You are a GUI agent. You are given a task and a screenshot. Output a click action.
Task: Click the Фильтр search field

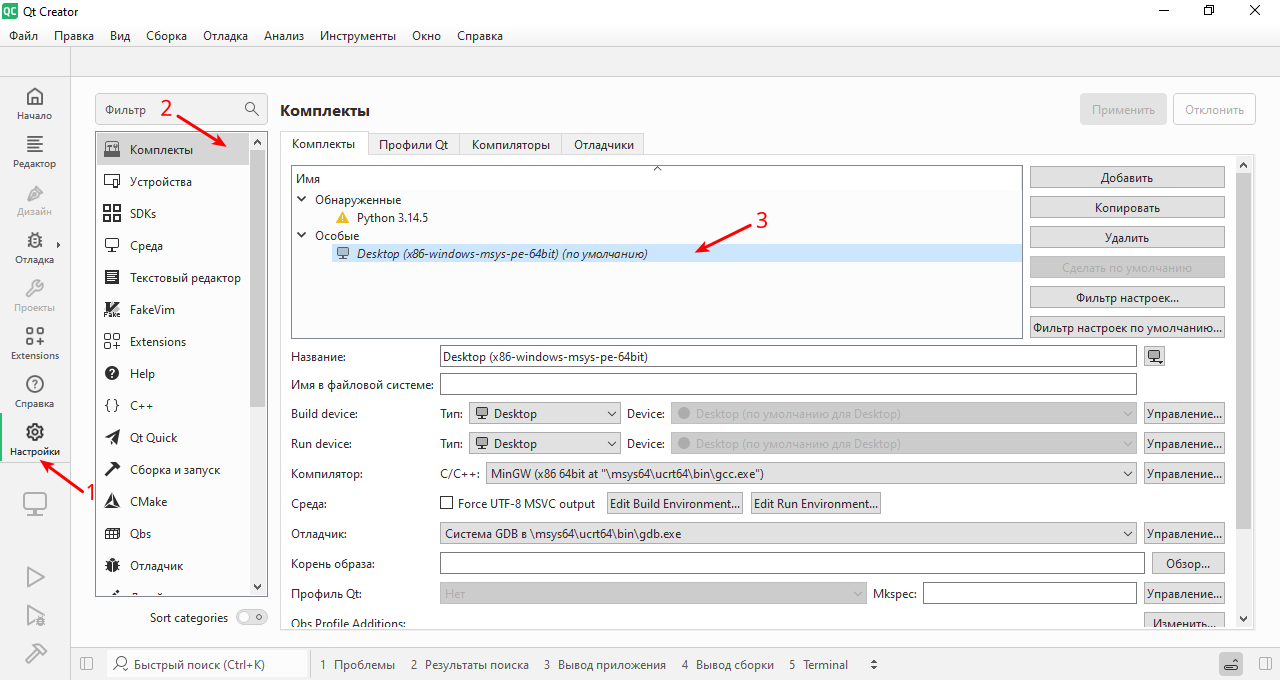(181, 109)
